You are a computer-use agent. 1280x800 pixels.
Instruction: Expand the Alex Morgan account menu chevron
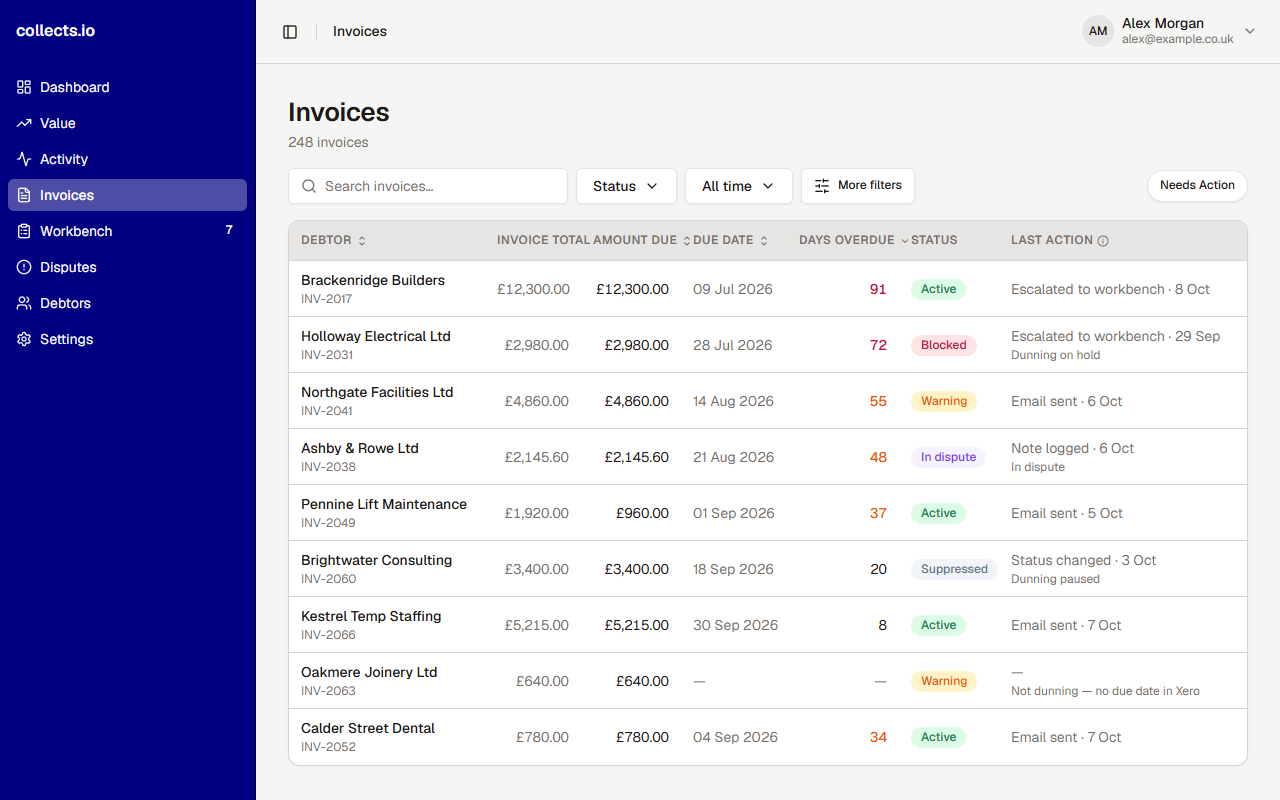[x=1250, y=31]
